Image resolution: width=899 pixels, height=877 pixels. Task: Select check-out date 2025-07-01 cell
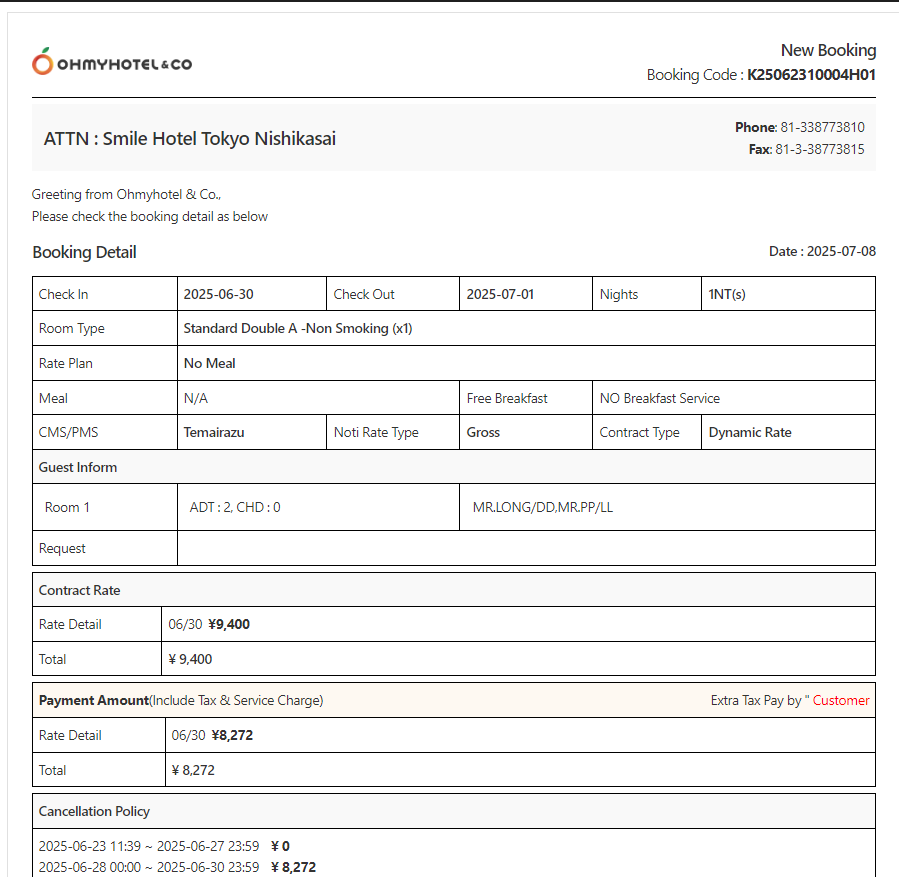pyautogui.click(x=500, y=294)
